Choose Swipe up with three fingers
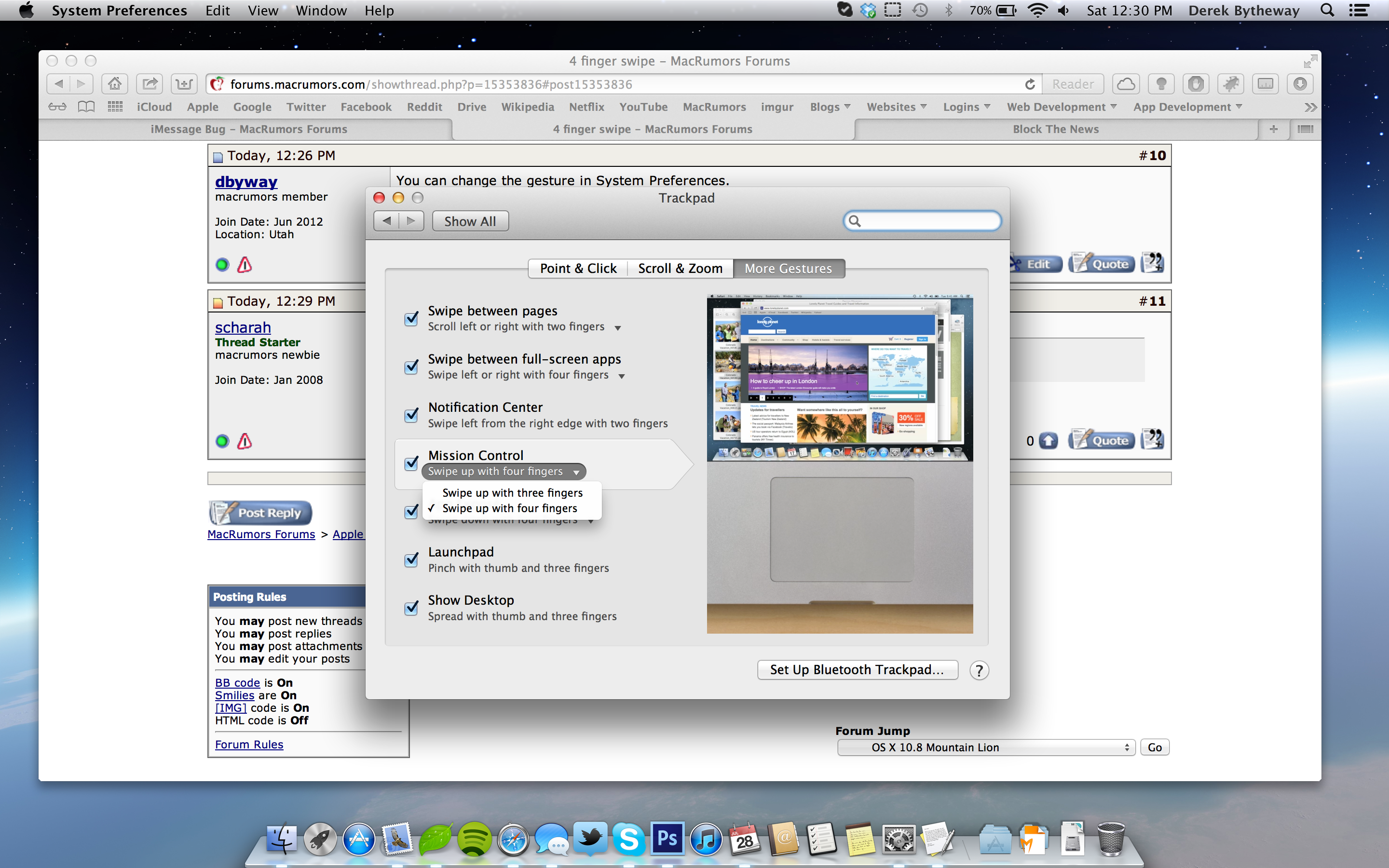This screenshot has width=1389, height=868. (512, 492)
